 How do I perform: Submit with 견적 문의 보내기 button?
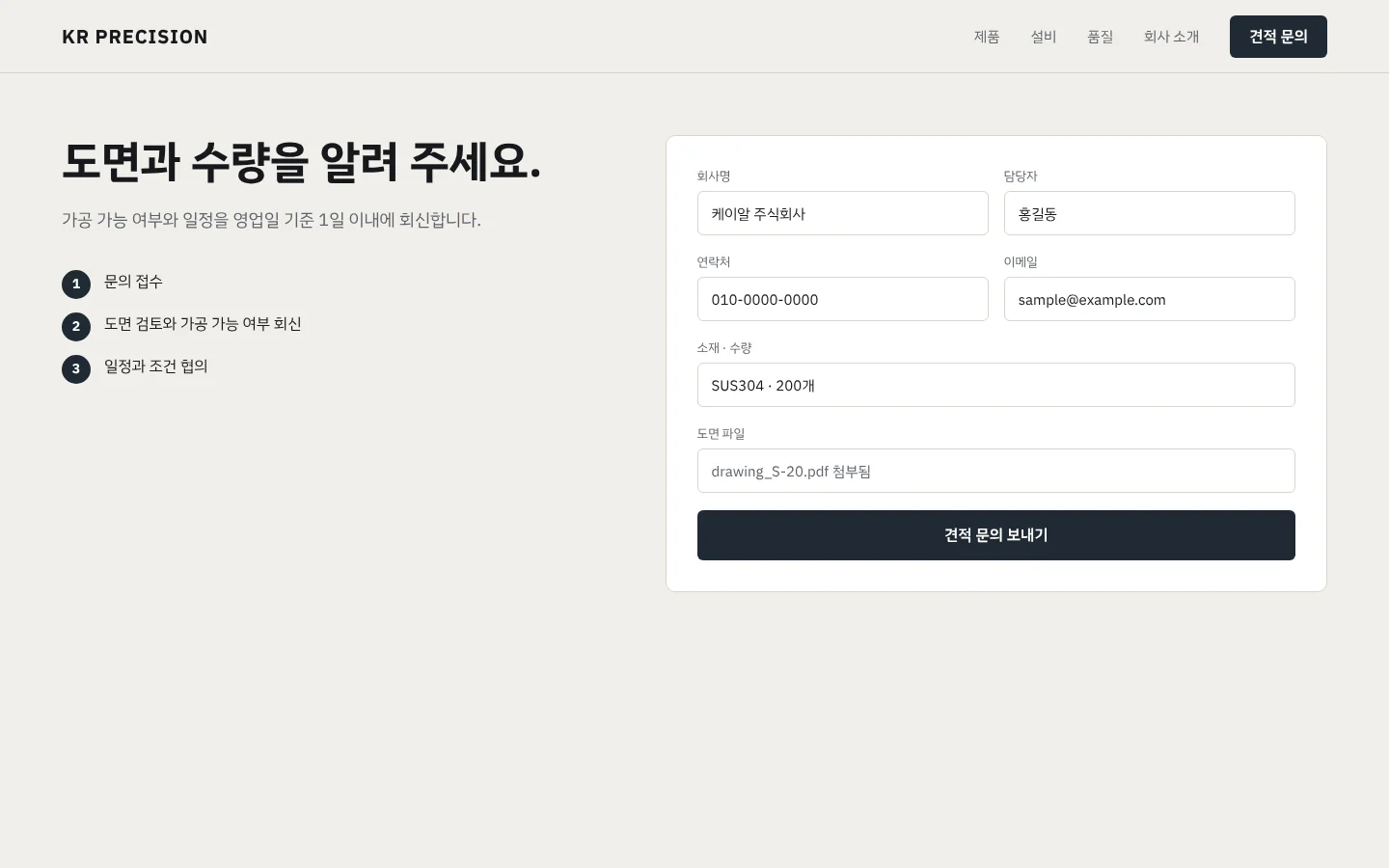pyautogui.click(x=996, y=535)
